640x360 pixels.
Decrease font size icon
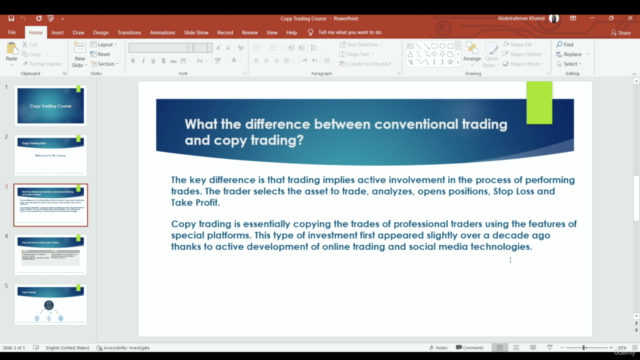229,48
